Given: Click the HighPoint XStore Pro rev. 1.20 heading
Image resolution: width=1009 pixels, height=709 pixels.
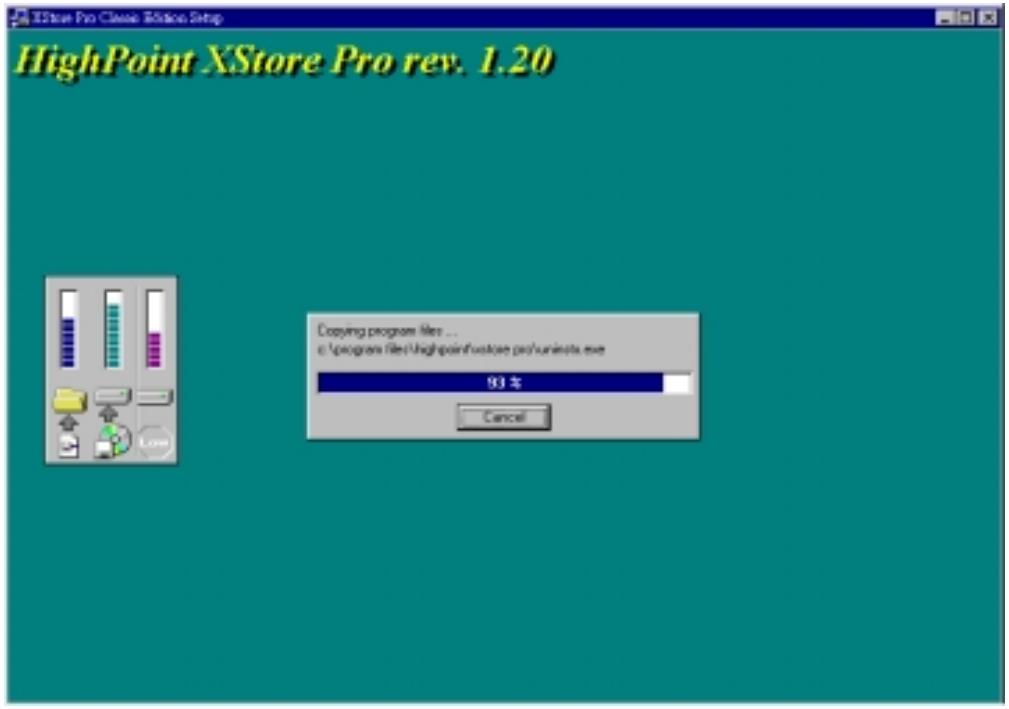Looking at the screenshot, I should pyautogui.click(x=283, y=62).
